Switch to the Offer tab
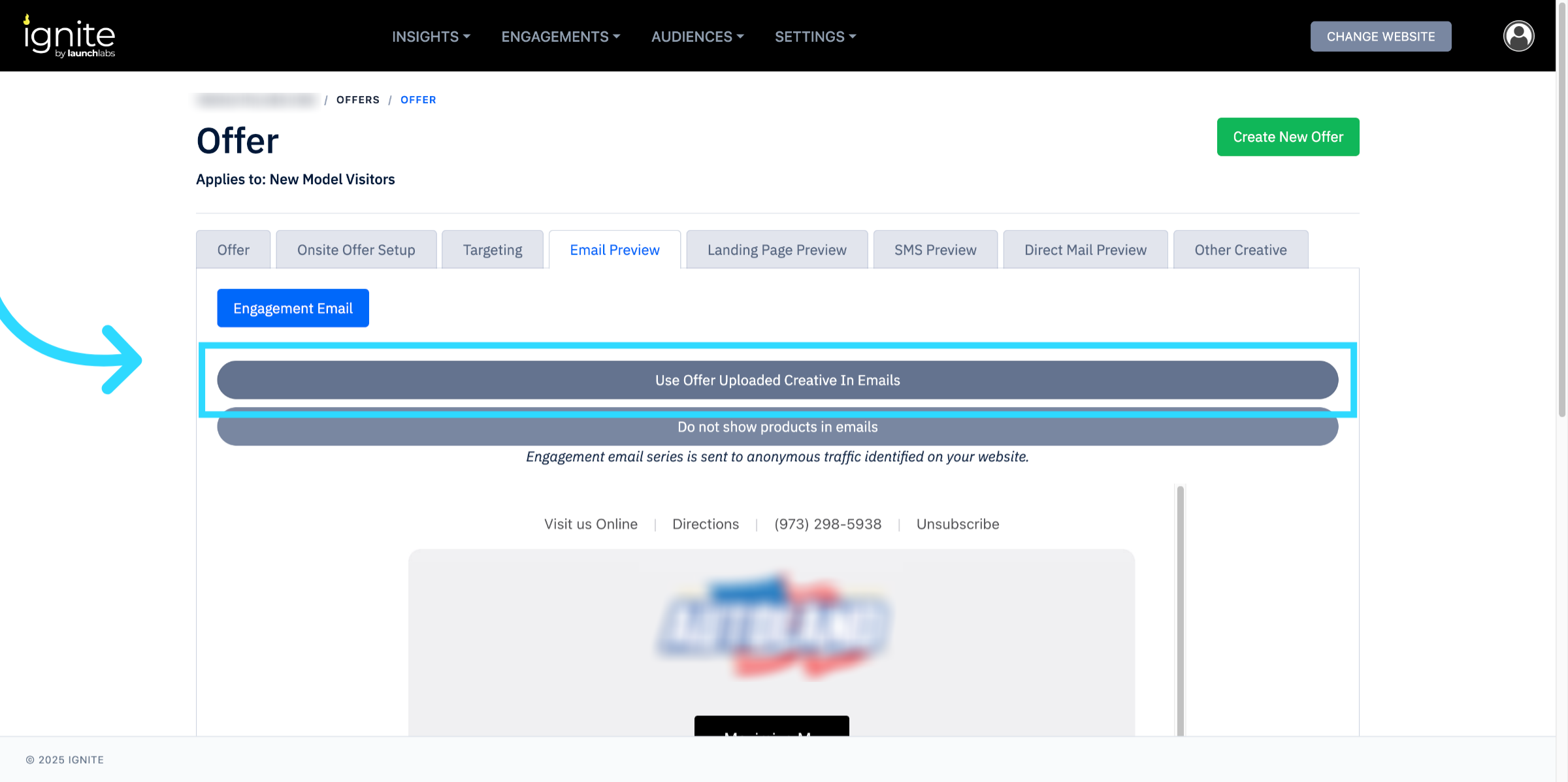Screen dimensions: 1568x782 (x=233, y=250)
